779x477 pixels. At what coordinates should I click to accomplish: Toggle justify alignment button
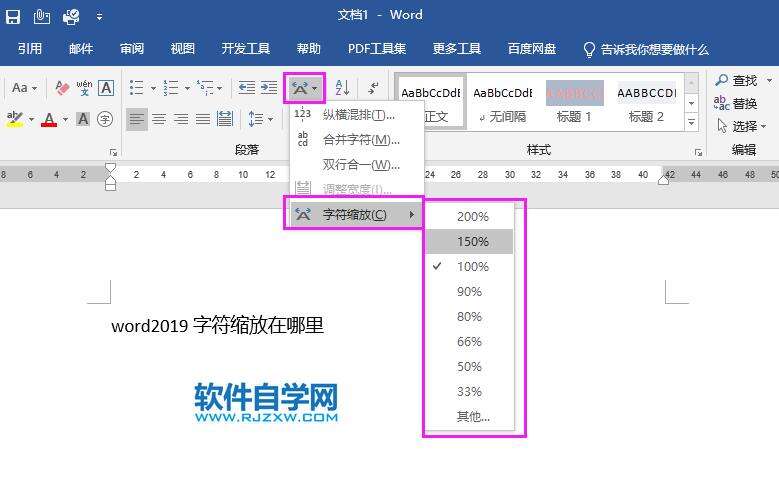[203, 119]
